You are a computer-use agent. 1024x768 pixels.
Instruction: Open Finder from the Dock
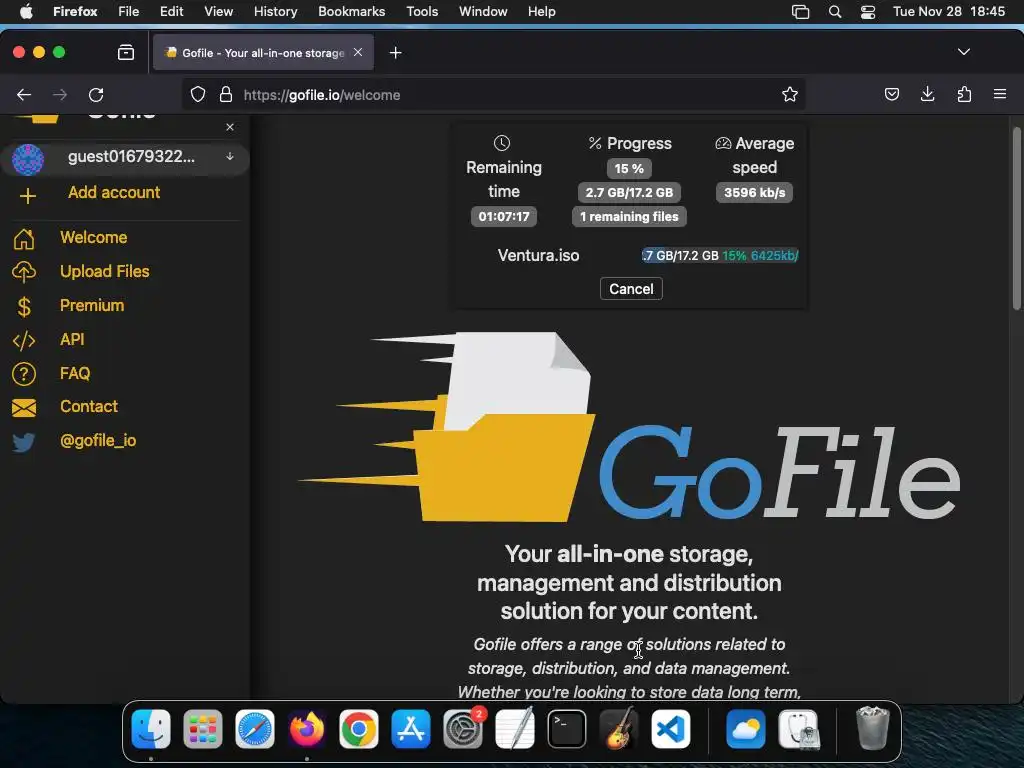(x=151, y=729)
